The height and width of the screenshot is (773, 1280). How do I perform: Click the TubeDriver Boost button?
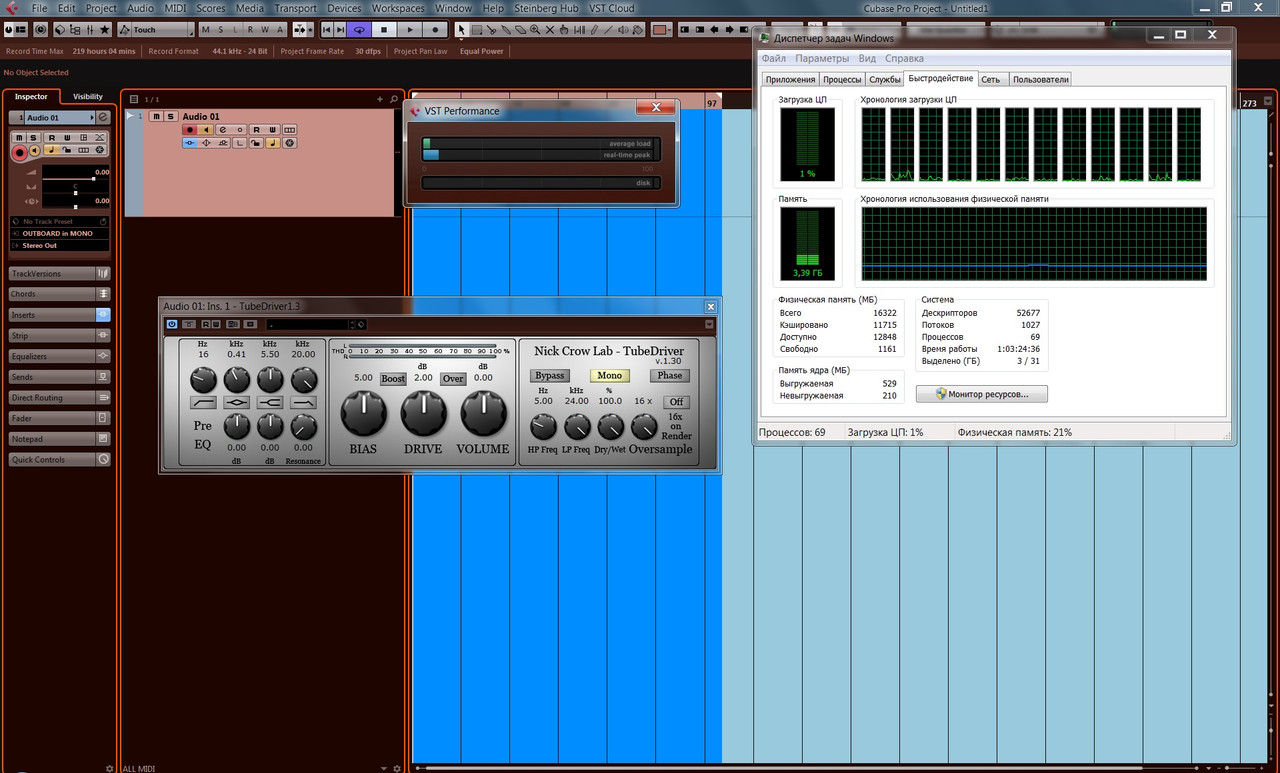coord(393,379)
